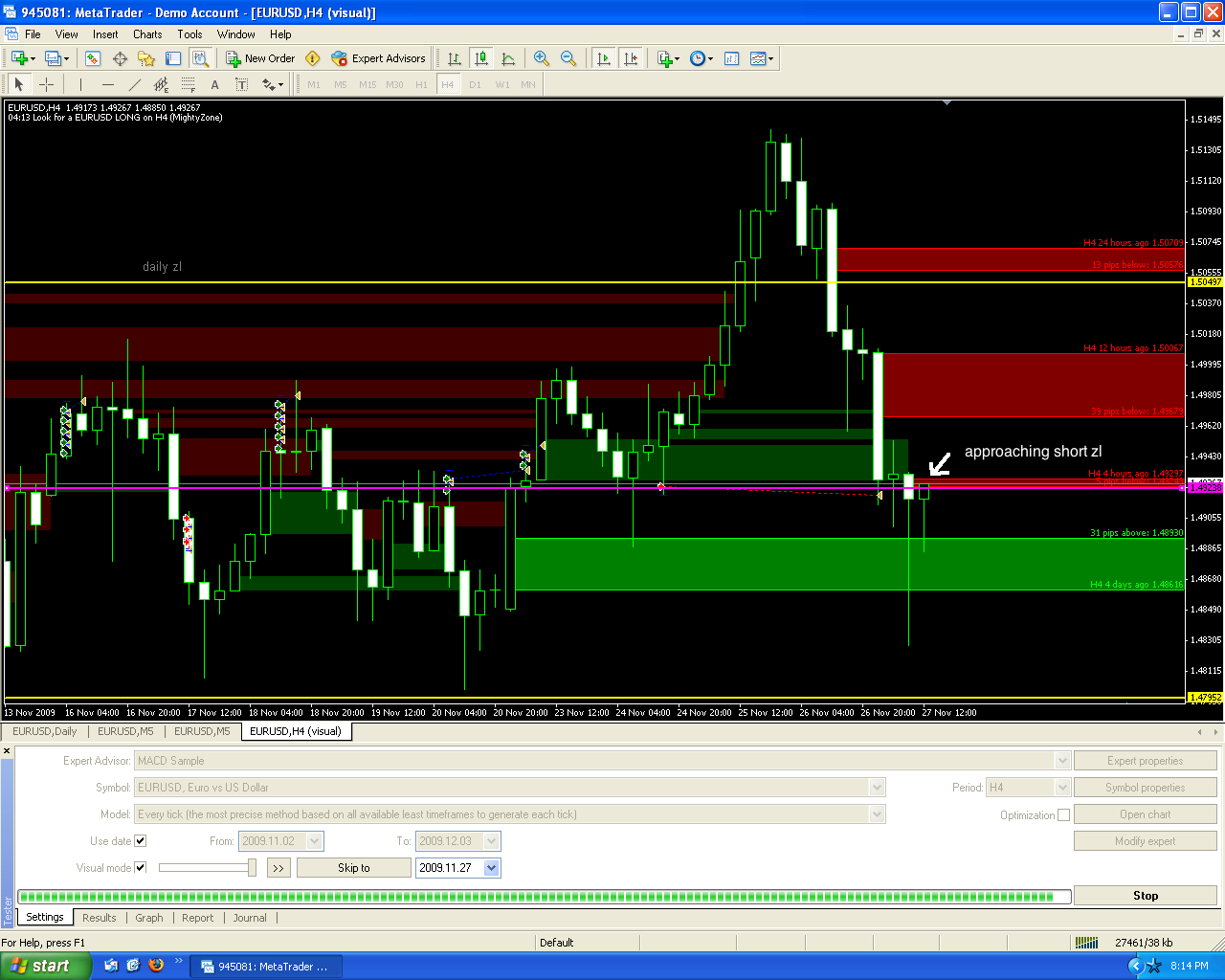Toggle the Use date checkbox
This screenshot has width=1225, height=980.
click(141, 841)
